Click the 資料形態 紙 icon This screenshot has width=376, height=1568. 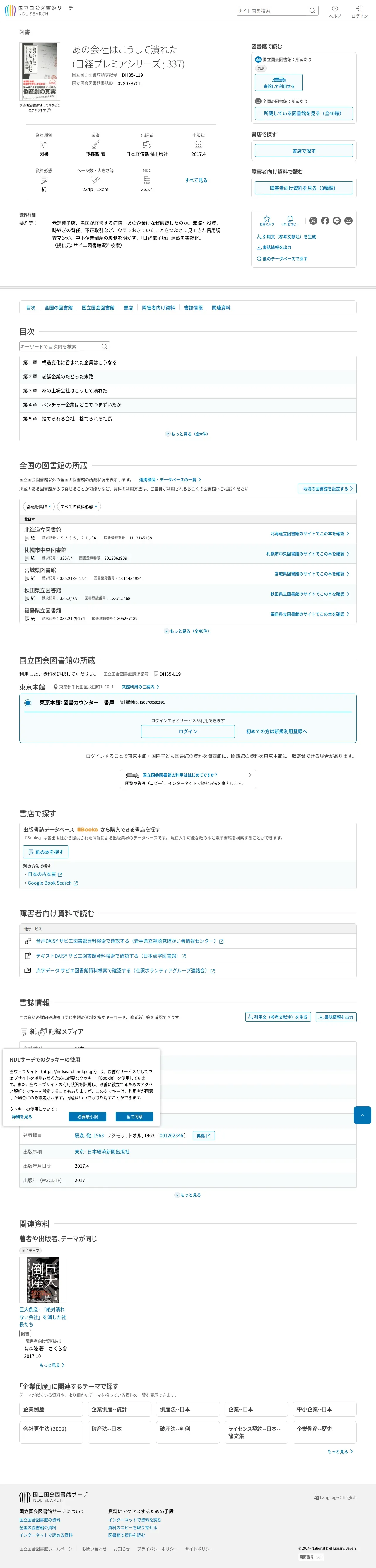(44, 180)
